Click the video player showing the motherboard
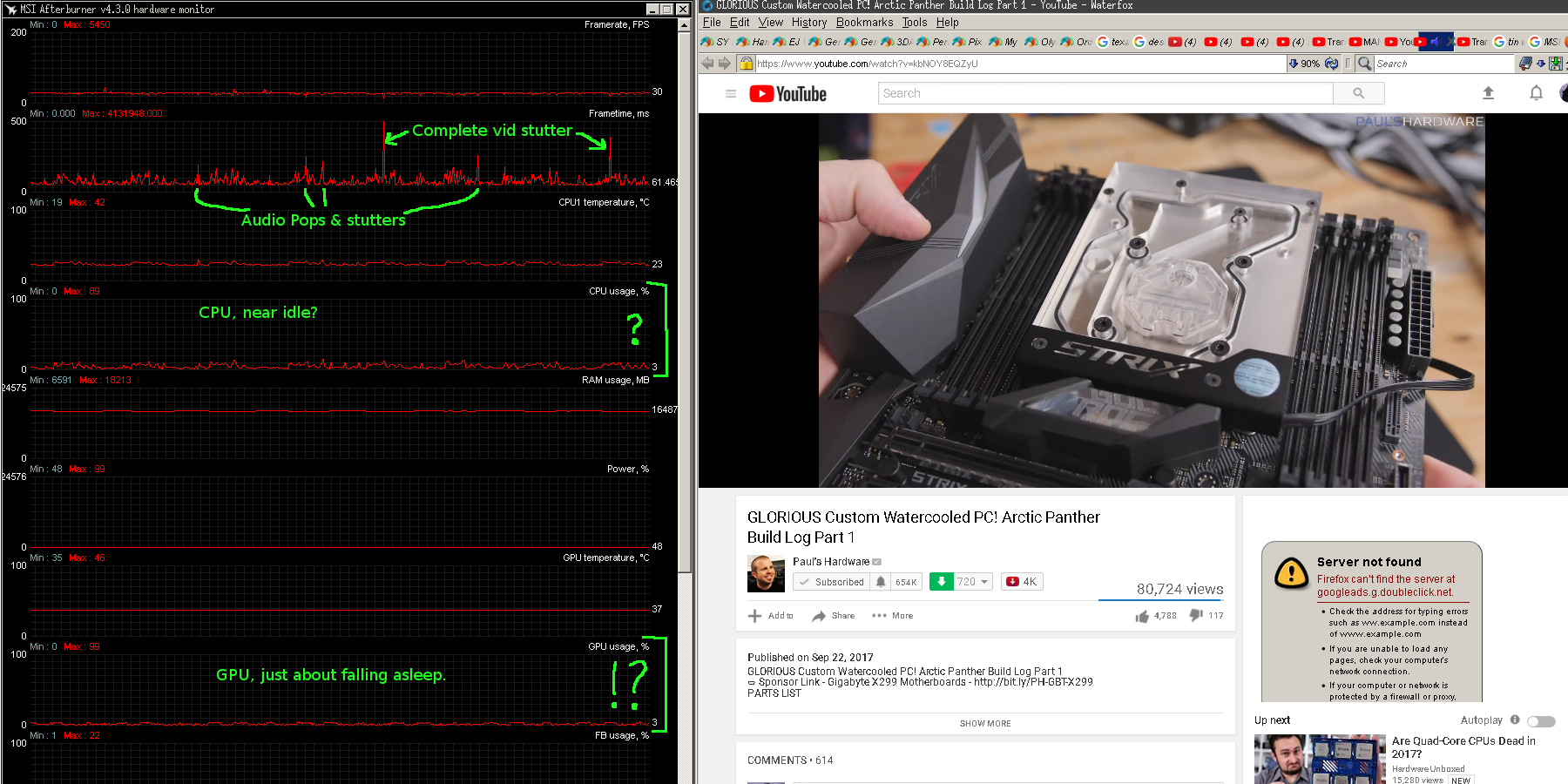Screen dimensions: 1568x784 tap(1151, 301)
